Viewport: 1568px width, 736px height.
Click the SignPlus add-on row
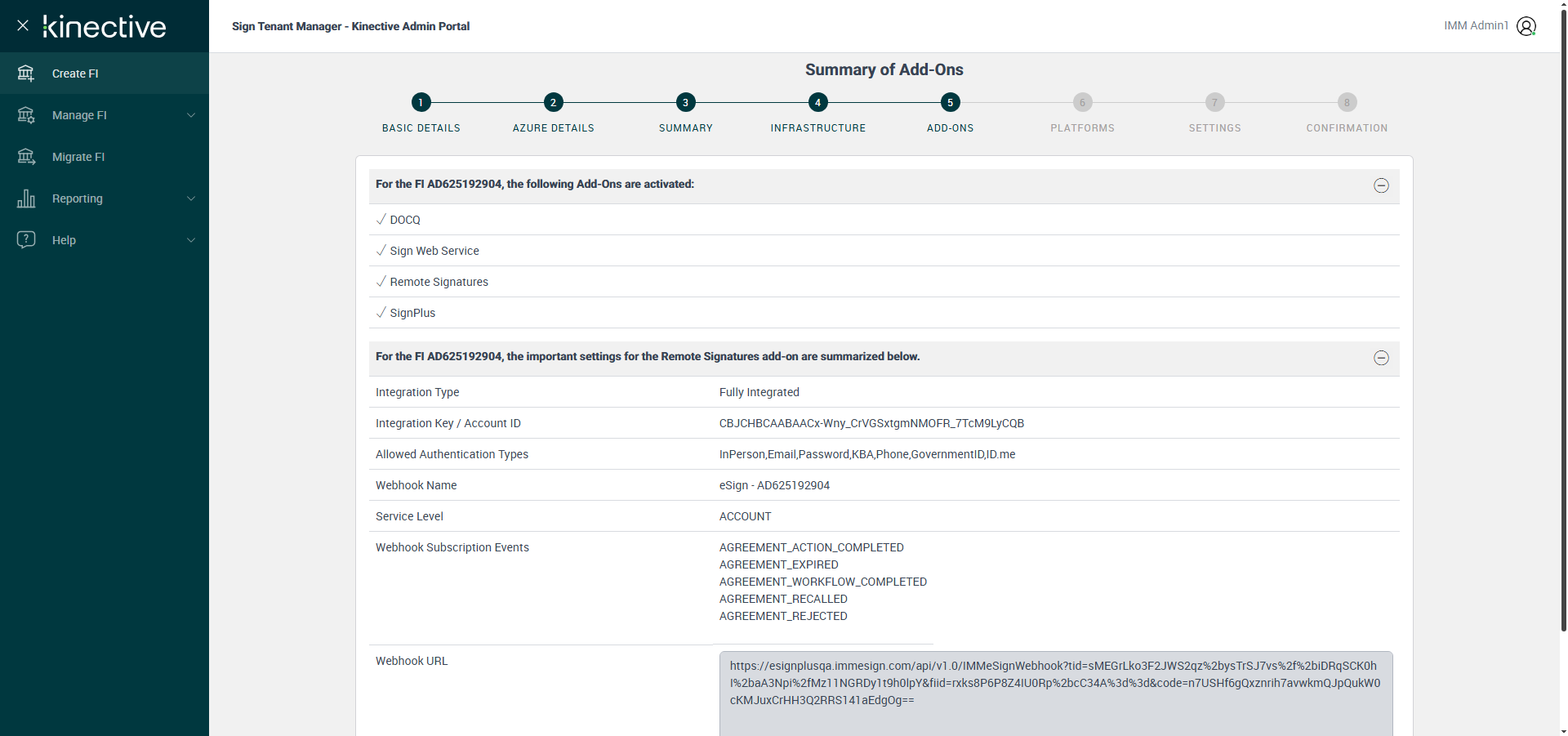point(884,313)
